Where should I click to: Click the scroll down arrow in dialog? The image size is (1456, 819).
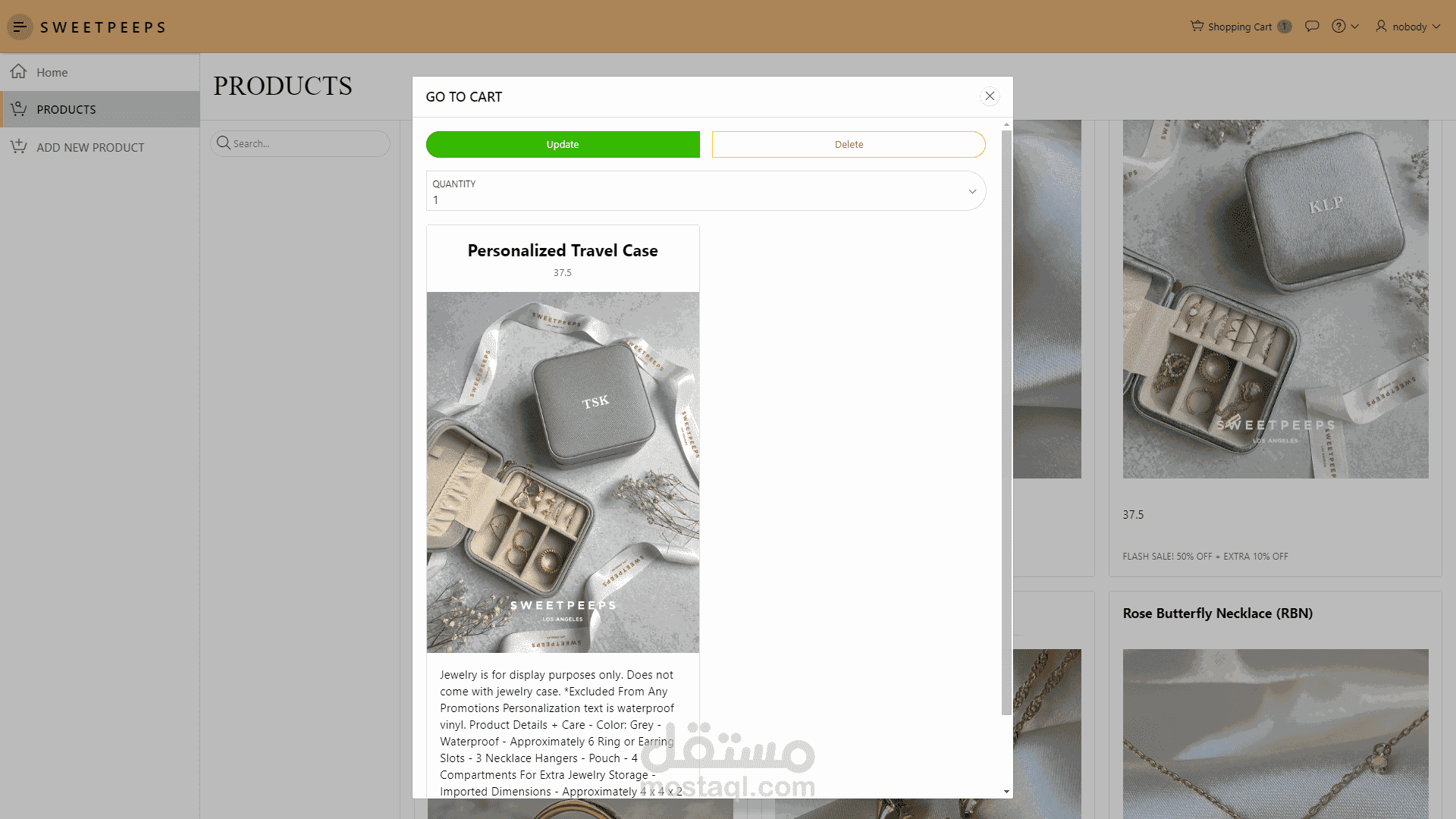point(1006,792)
